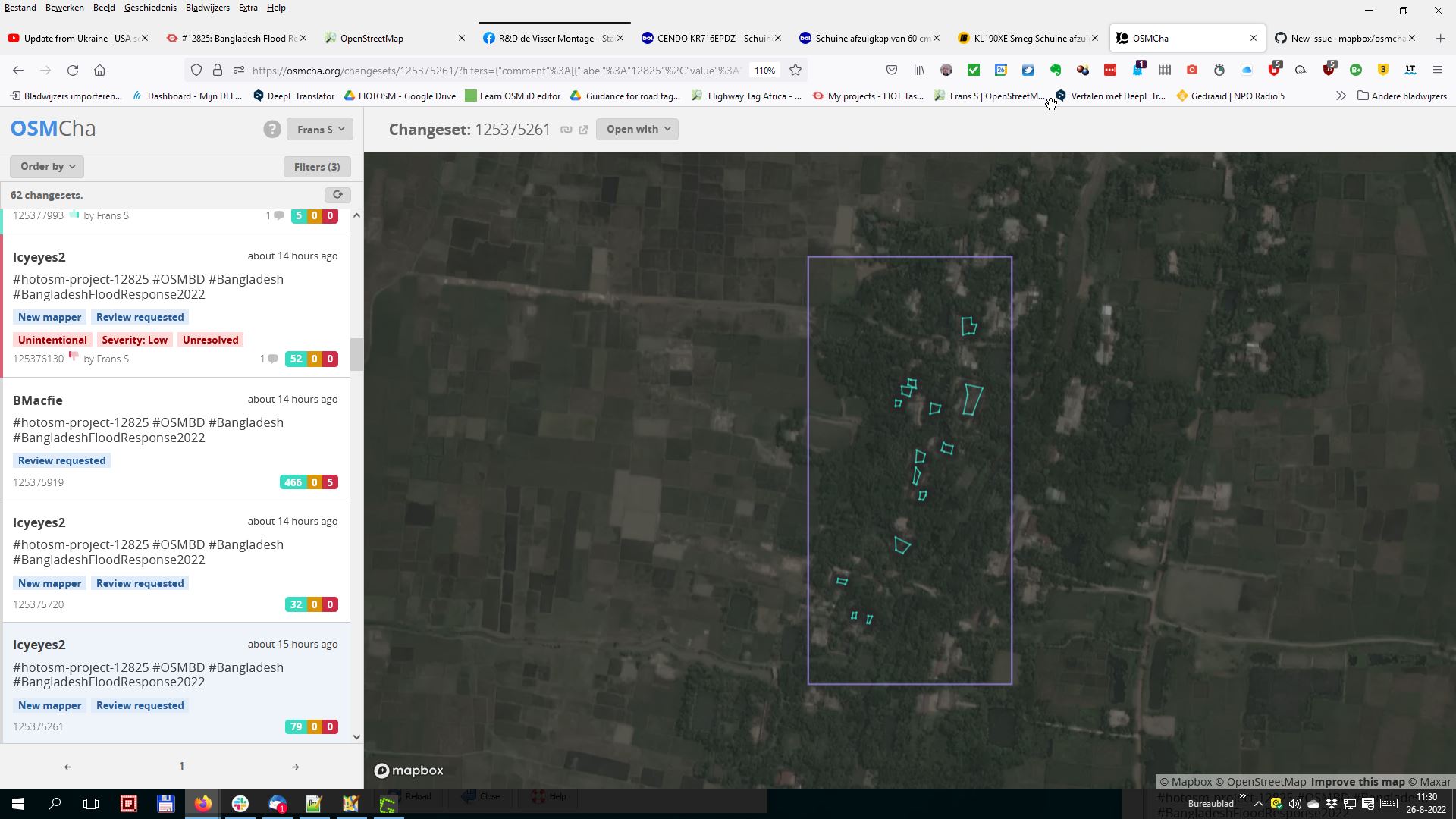Open Firefox from the Windows taskbar
This screenshot has width=1456, height=819.
(x=202, y=803)
